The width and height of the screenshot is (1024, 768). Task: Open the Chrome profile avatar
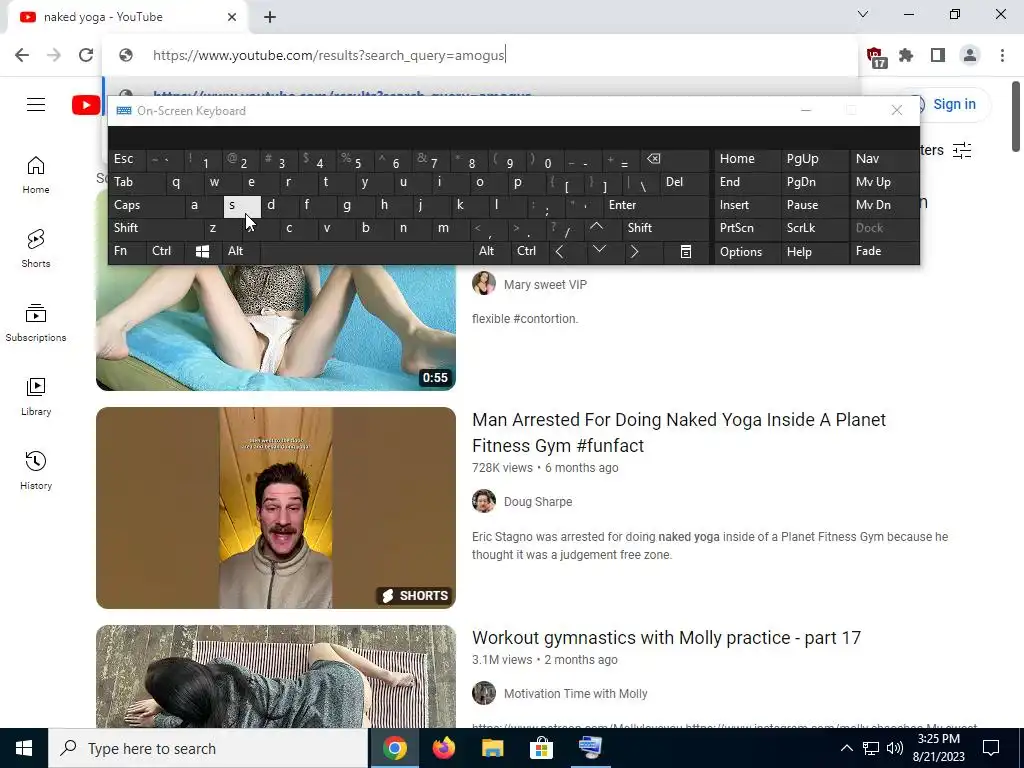point(970,55)
